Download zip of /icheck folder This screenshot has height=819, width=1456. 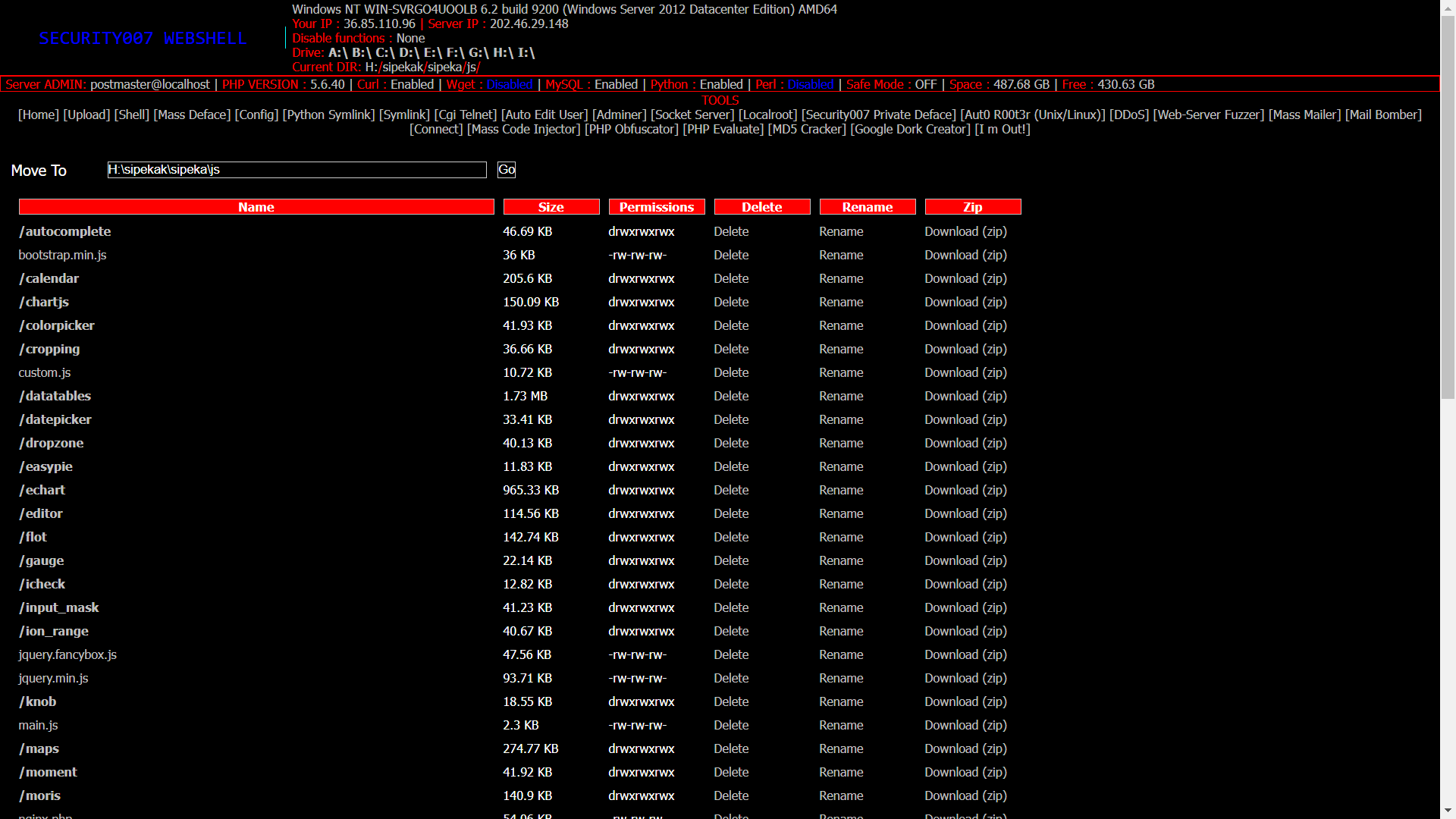(965, 584)
